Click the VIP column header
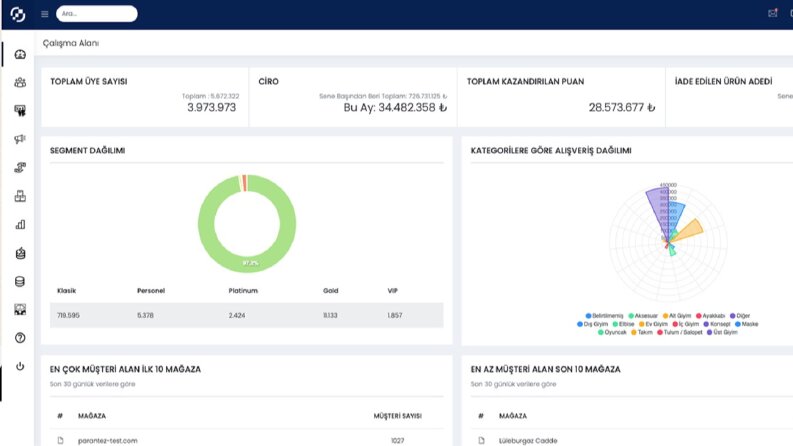Screen dimensions: 793x446 pos(392,291)
